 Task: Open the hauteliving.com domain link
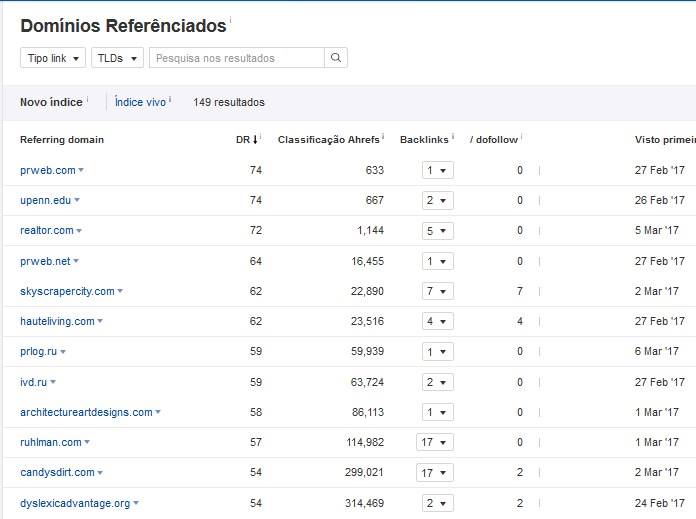57,321
